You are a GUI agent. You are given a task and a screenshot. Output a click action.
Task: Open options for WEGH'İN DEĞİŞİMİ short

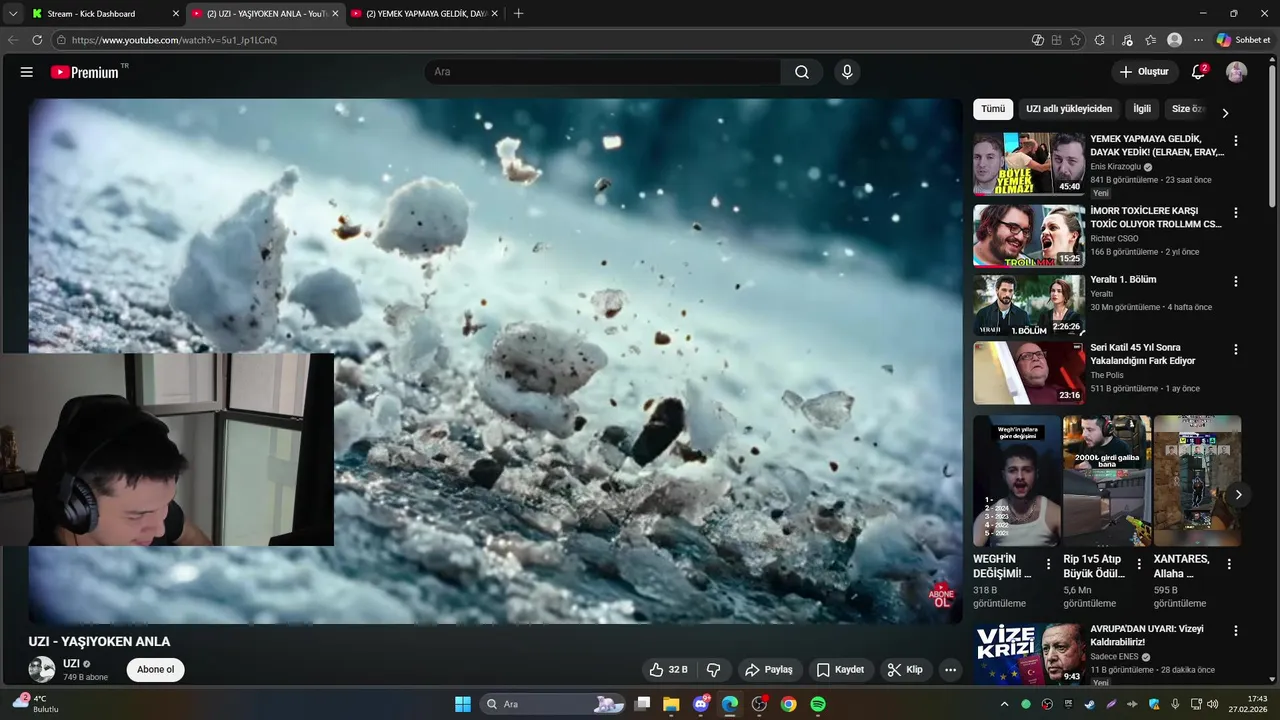click(1048, 564)
